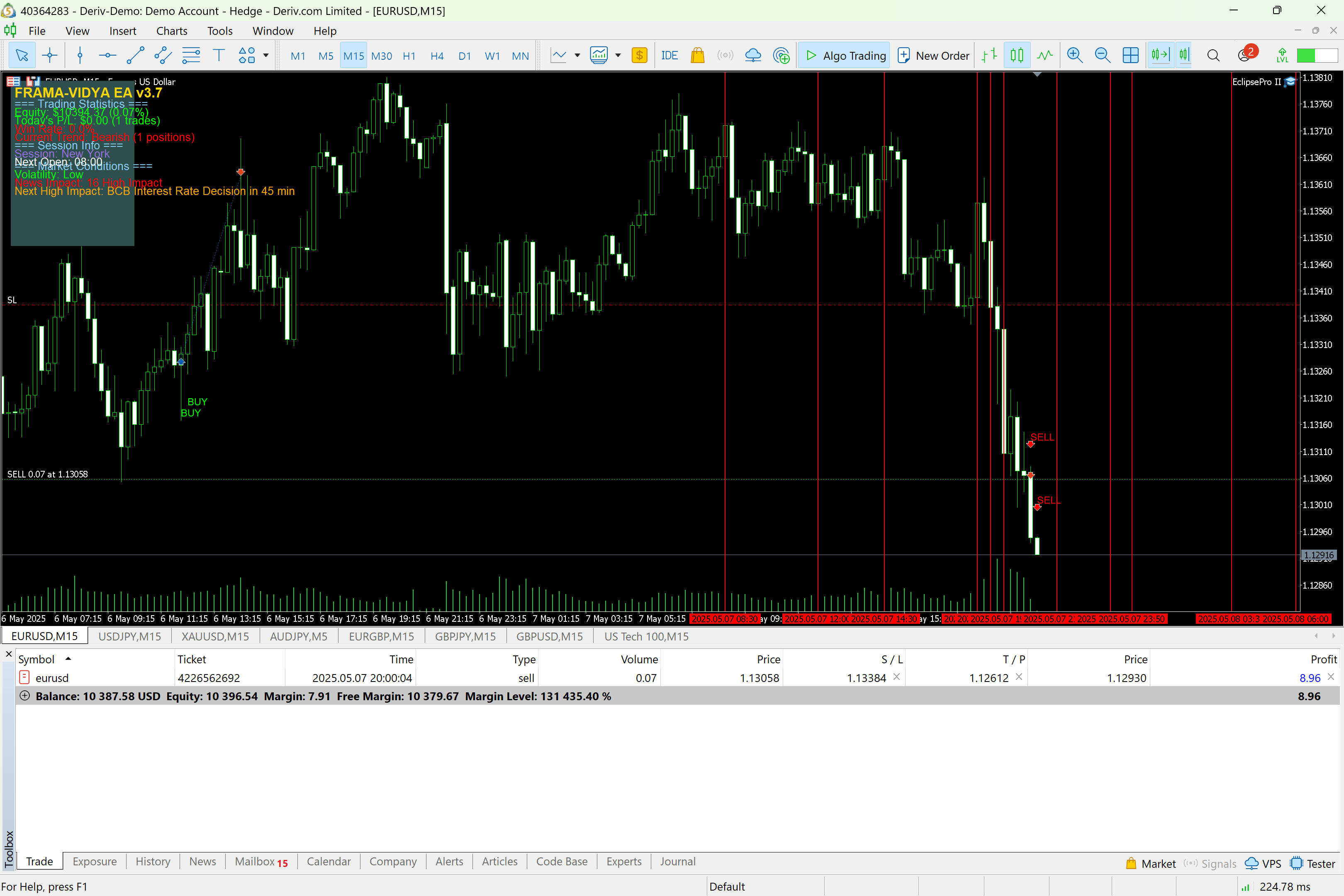The width and height of the screenshot is (1344, 896).
Task: Open the VPS cloud hosting icon
Action: [x=753, y=56]
